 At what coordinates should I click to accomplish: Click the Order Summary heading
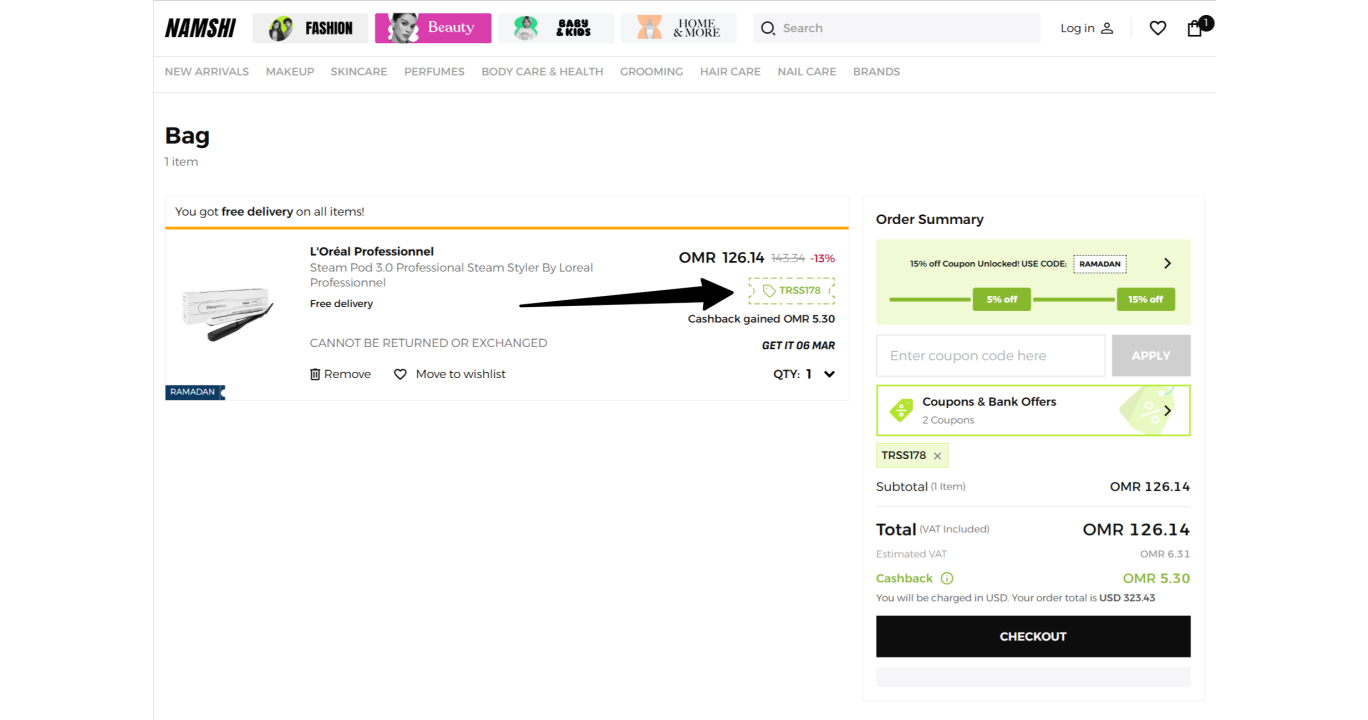coord(930,219)
